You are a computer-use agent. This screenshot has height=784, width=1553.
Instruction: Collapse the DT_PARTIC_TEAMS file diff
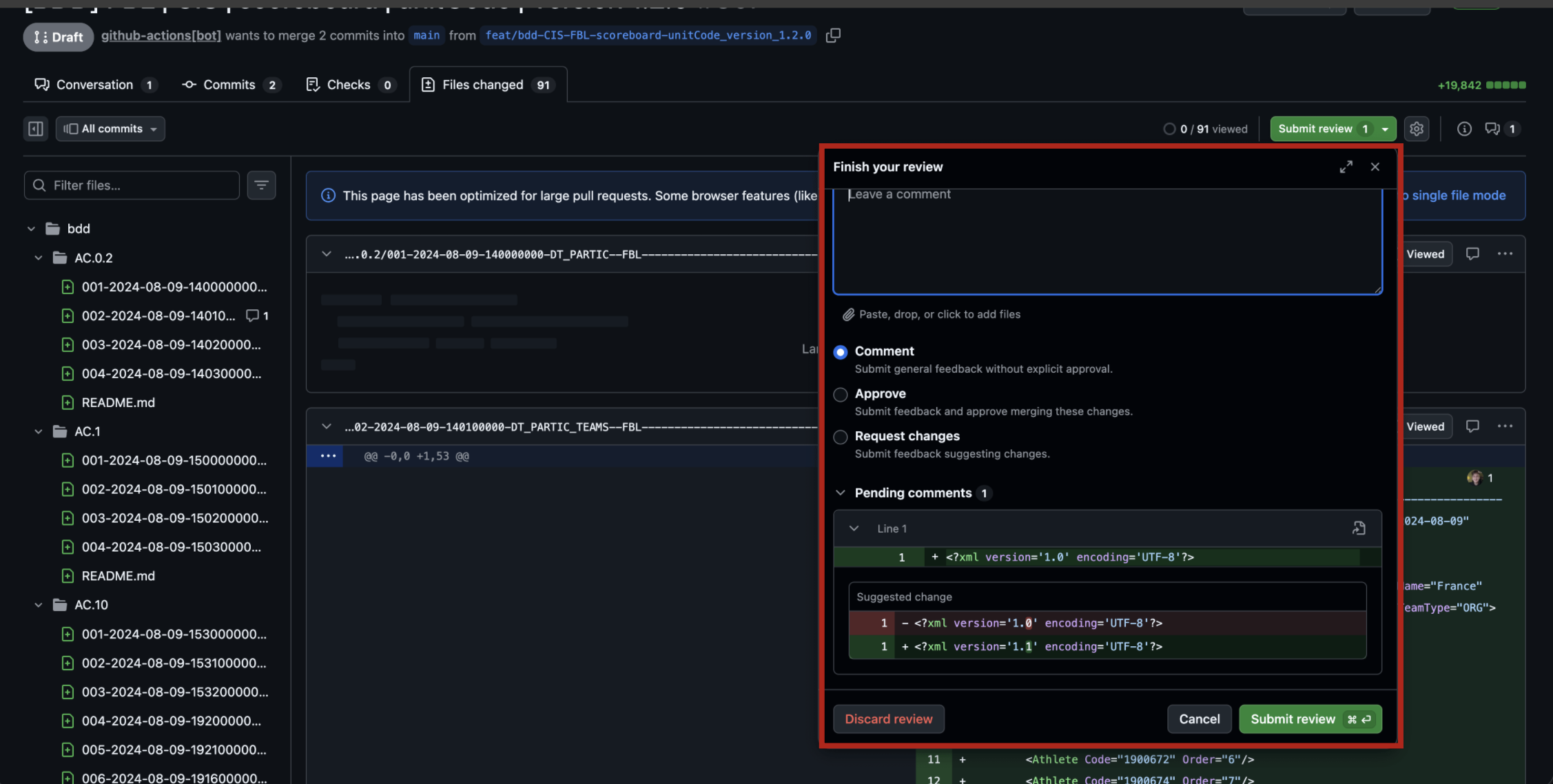(326, 426)
